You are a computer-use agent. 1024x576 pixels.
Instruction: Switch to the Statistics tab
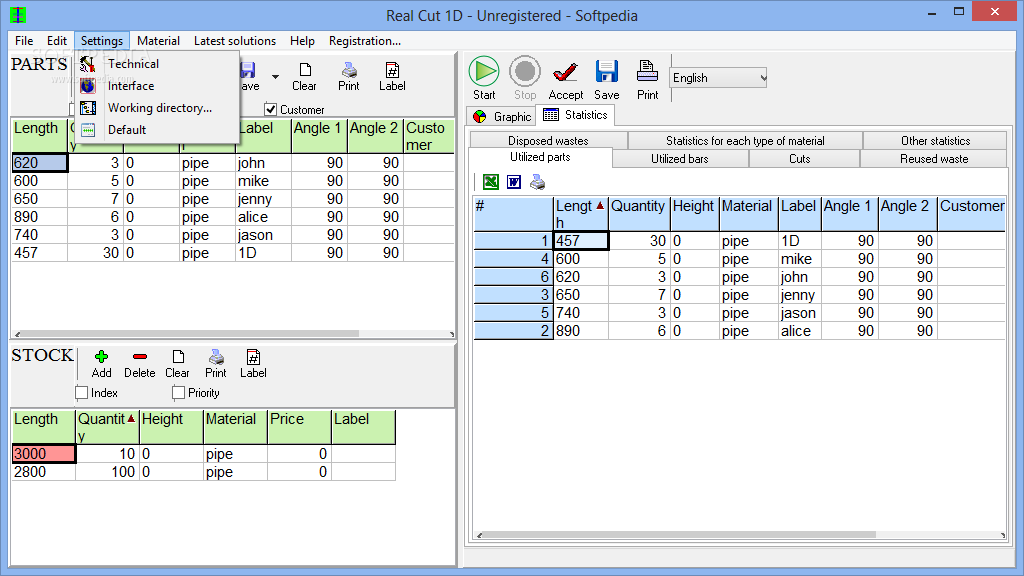(x=575, y=115)
